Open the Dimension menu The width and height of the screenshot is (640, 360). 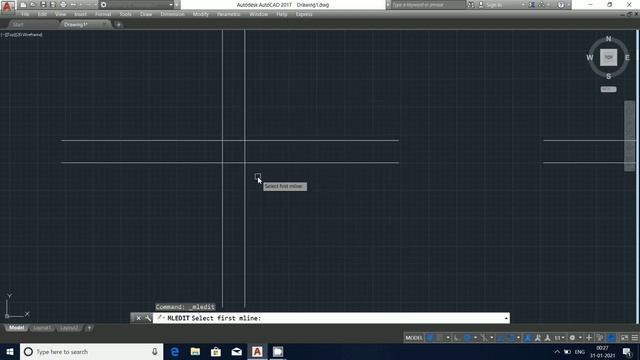click(173, 14)
